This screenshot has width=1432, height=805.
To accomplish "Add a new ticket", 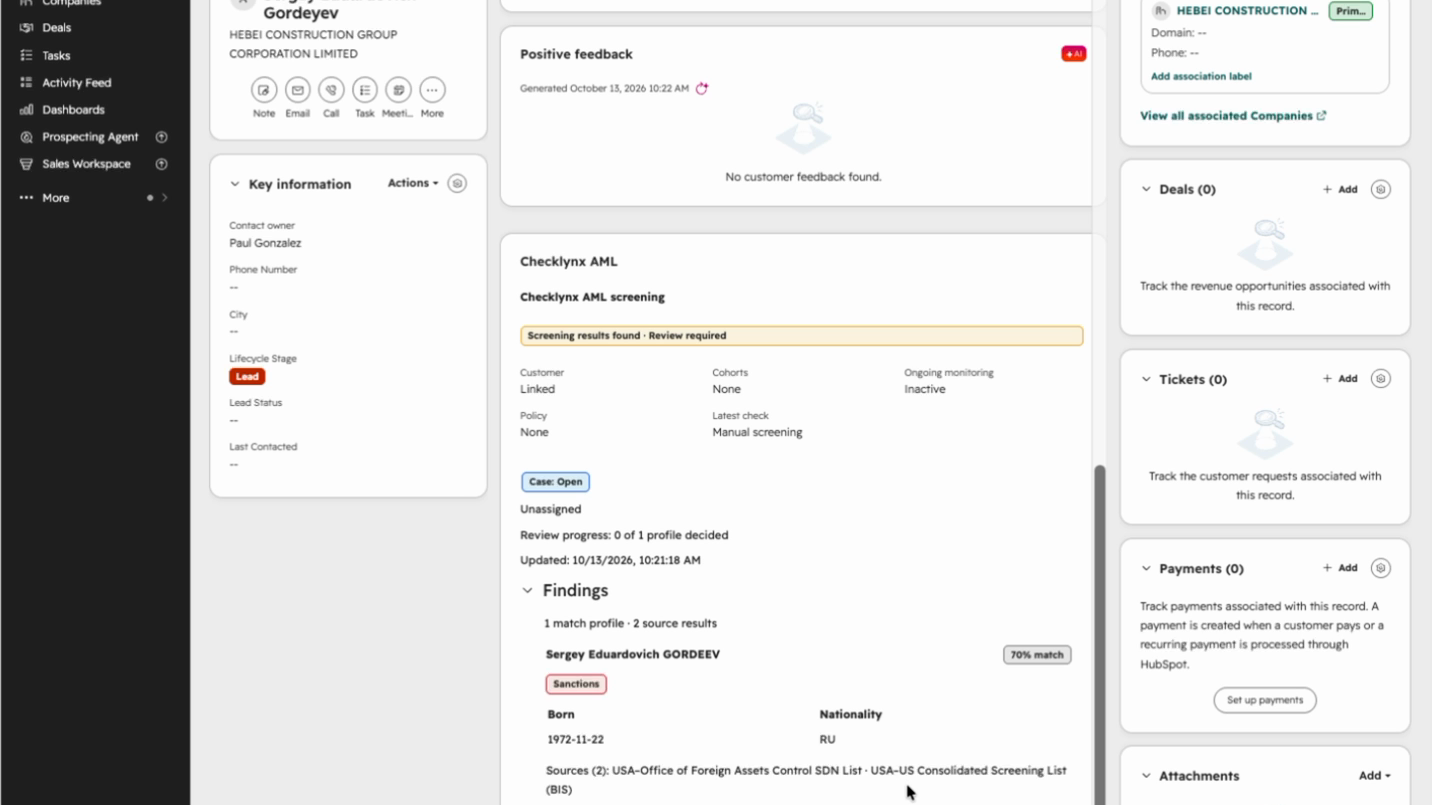I will point(1340,378).
